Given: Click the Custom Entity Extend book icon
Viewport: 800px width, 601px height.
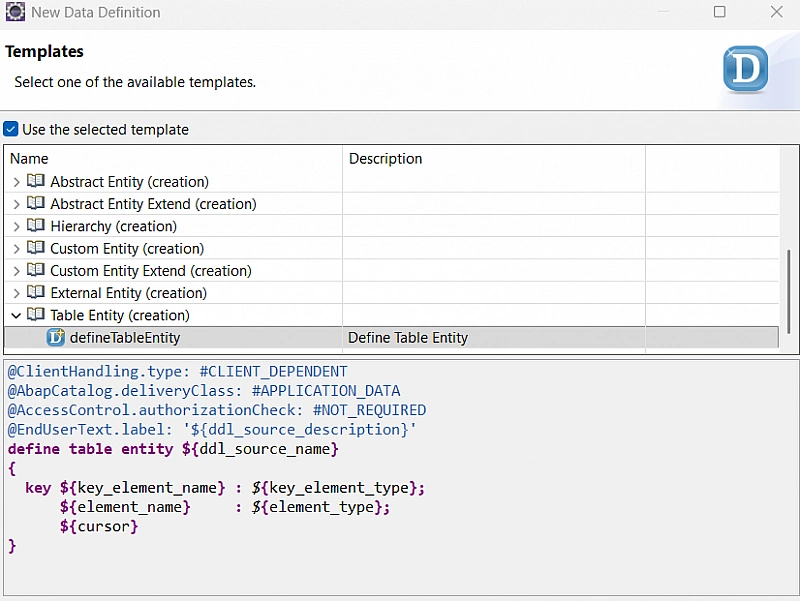Looking at the screenshot, I should tap(36, 271).
